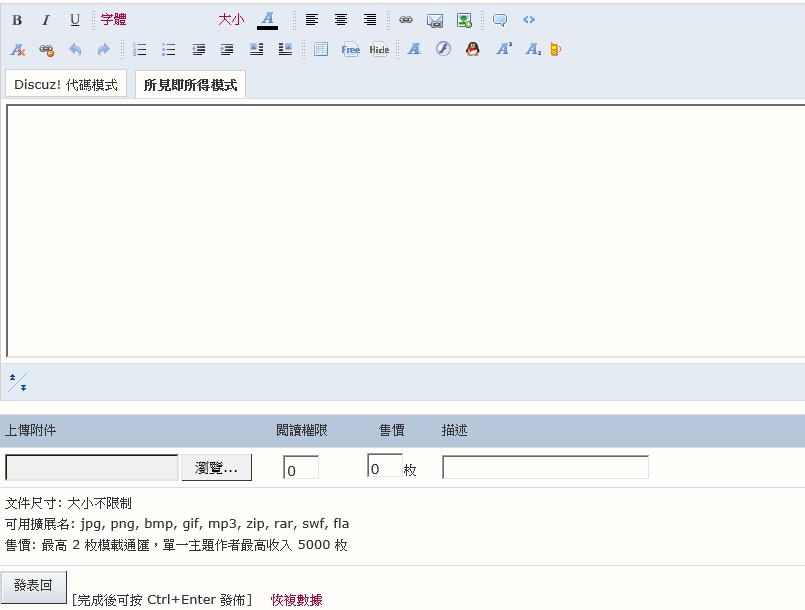Align text to the left
This screenshot has height=610, width=805.
[x=312, y=20]
